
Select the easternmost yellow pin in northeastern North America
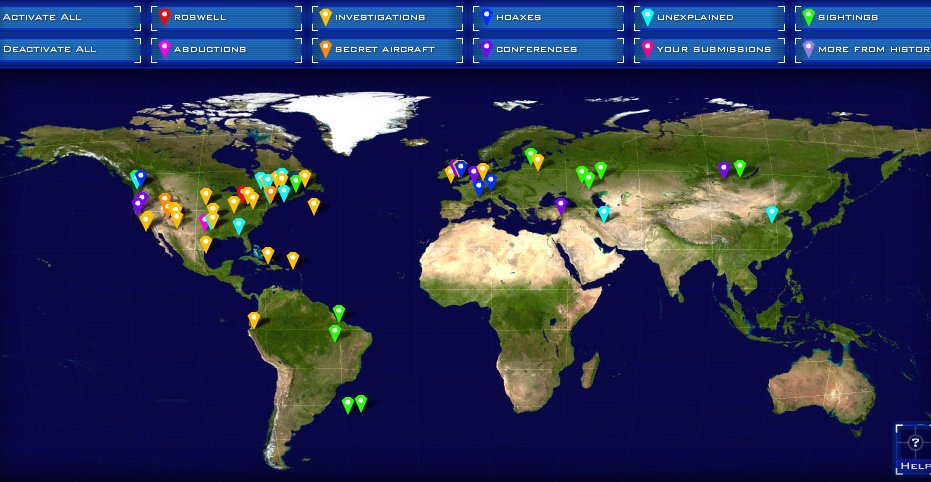[305, 177]
